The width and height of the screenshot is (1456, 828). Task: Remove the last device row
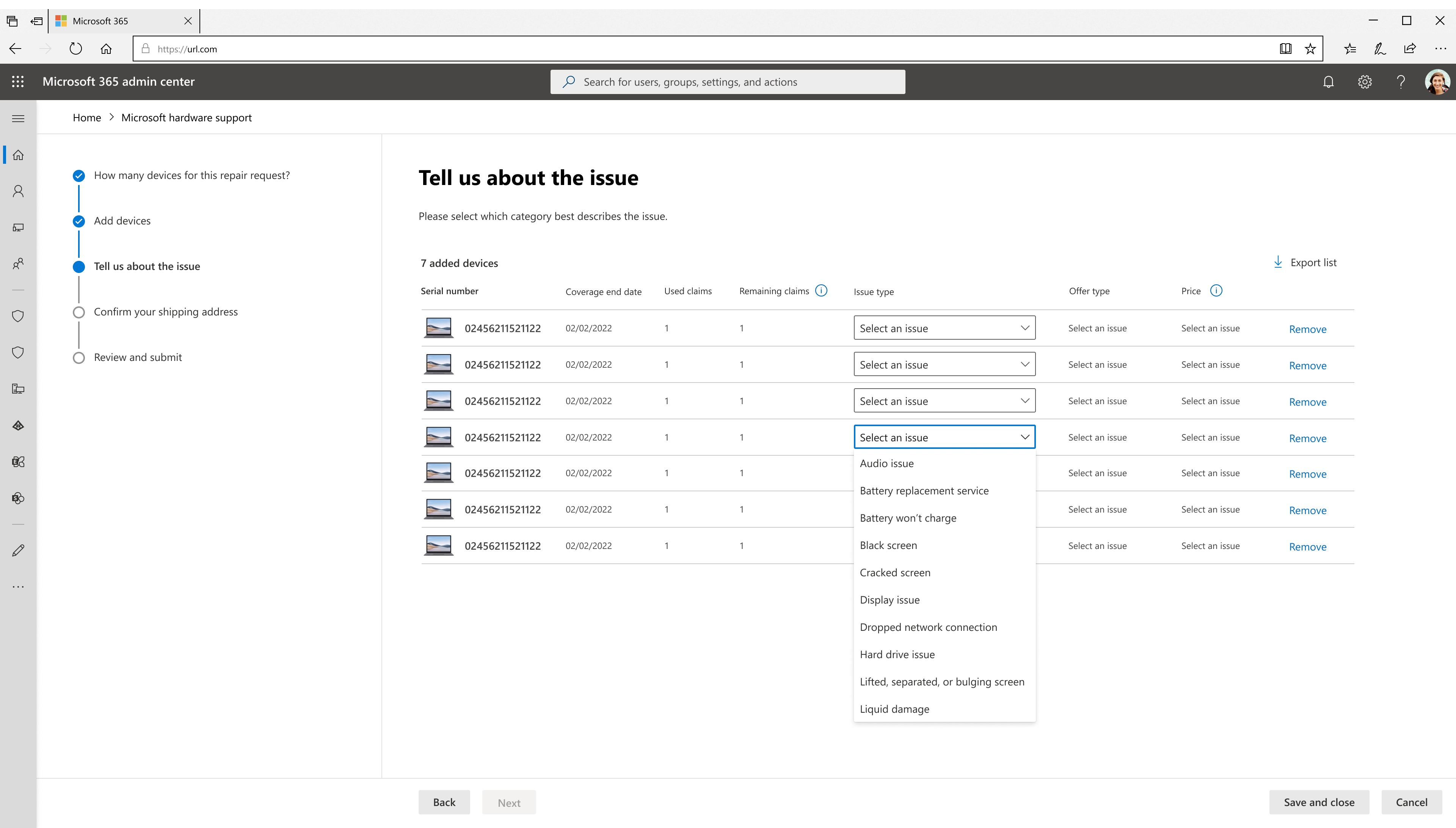pos(1307,547)
